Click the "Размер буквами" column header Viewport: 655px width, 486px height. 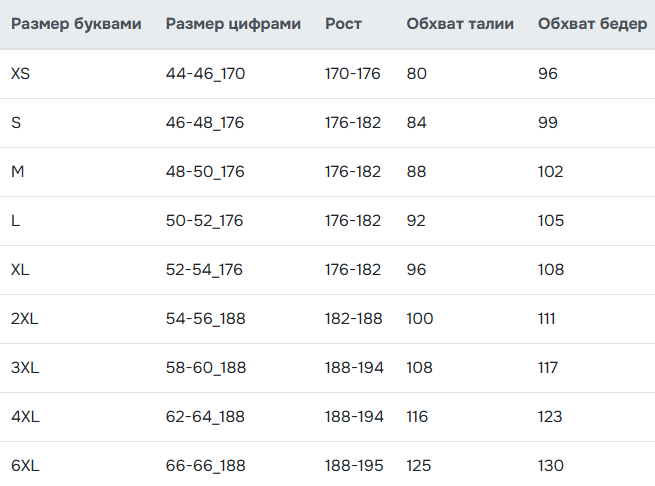(76, 24)
